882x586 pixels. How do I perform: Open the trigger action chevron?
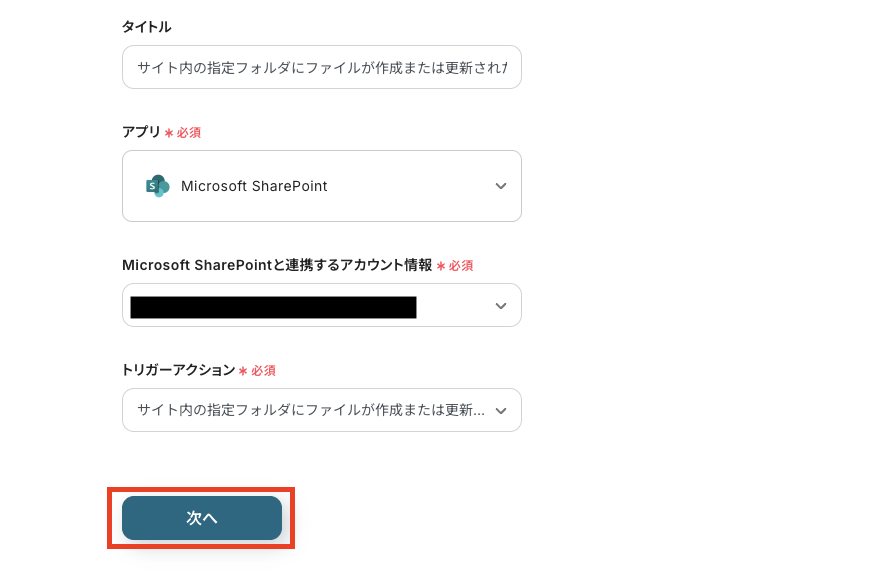coord(500,410)
